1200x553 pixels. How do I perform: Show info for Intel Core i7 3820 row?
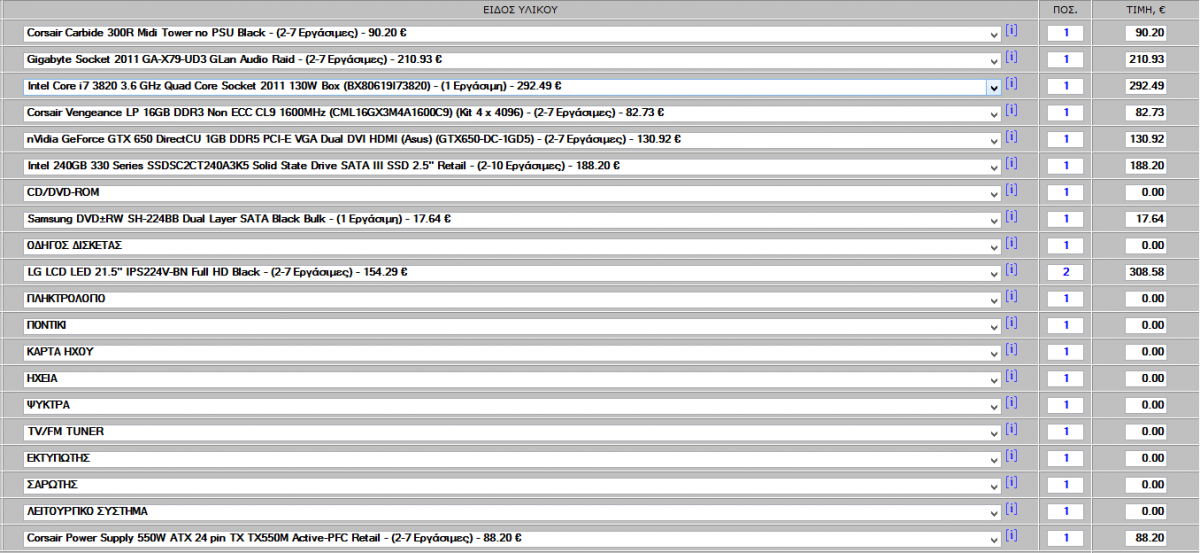pos(1011,84)
